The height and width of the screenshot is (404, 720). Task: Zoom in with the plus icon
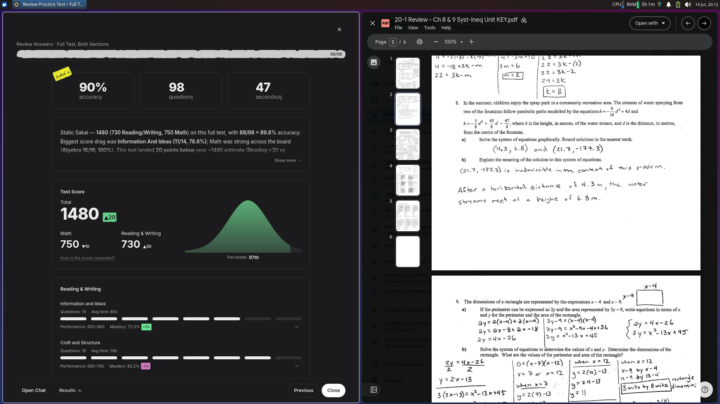pos(471,42)
